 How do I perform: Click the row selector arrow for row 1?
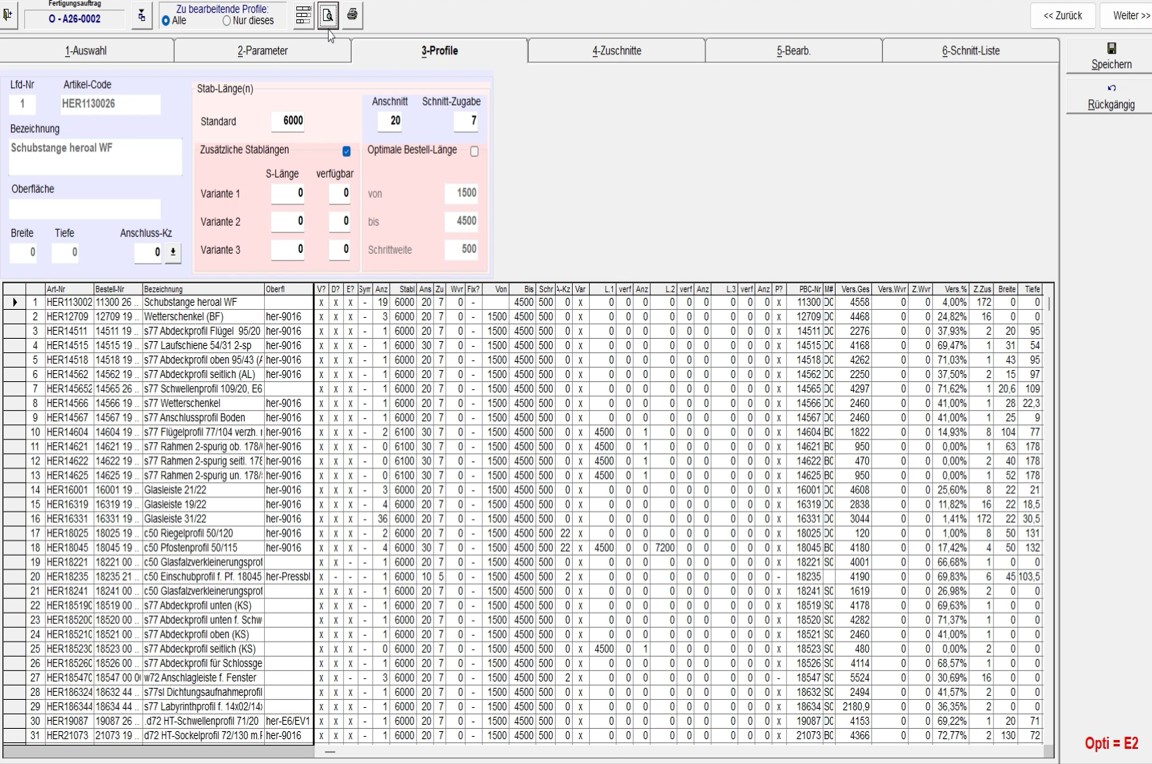coord(14,302)
